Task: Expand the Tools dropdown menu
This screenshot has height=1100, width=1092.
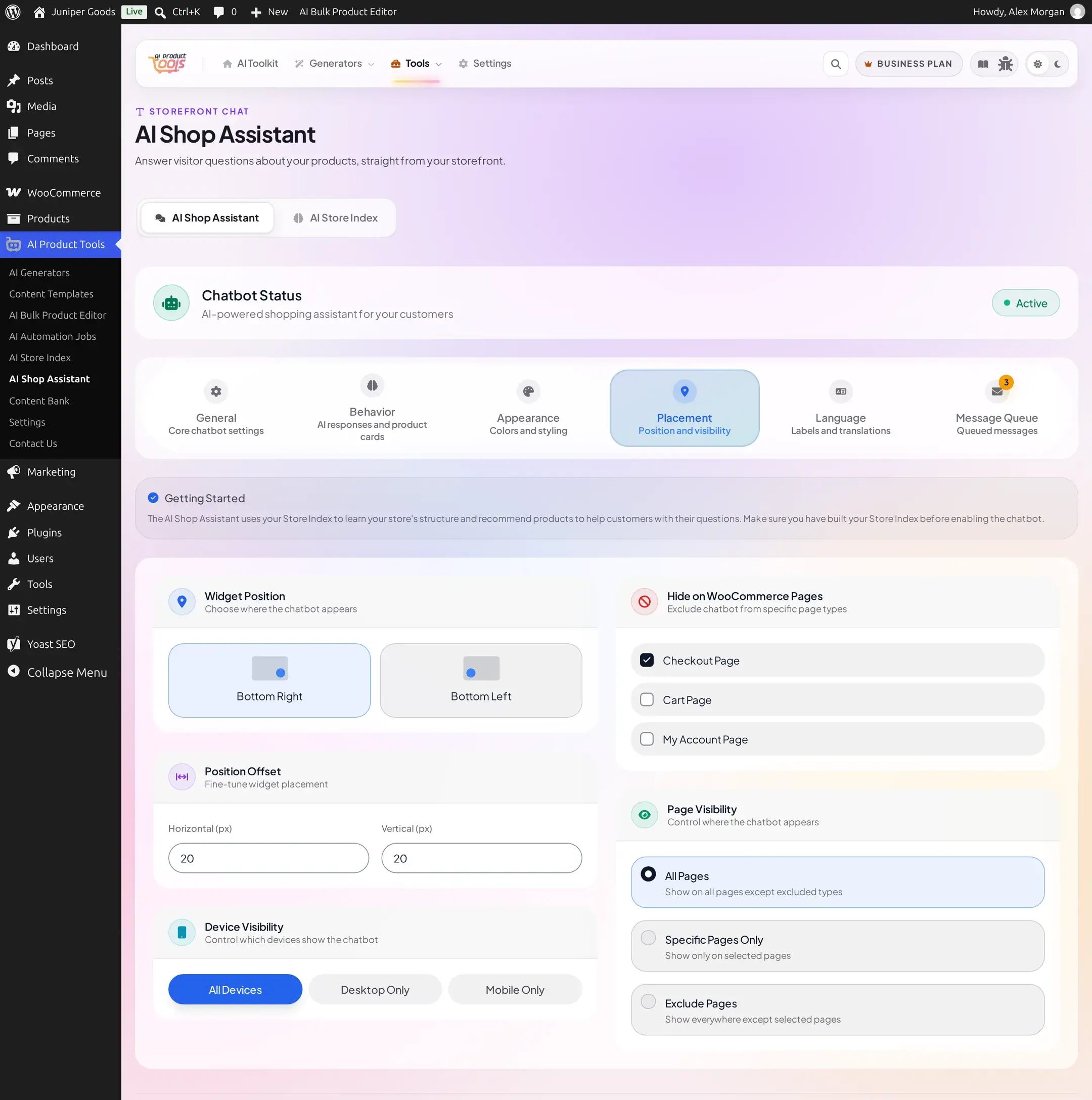Action: pos(417,64)
